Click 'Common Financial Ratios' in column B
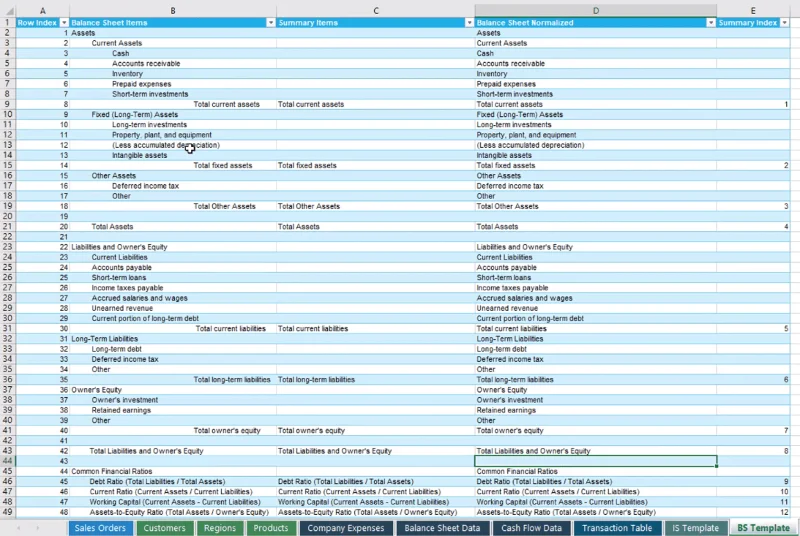 pos(112,471)
